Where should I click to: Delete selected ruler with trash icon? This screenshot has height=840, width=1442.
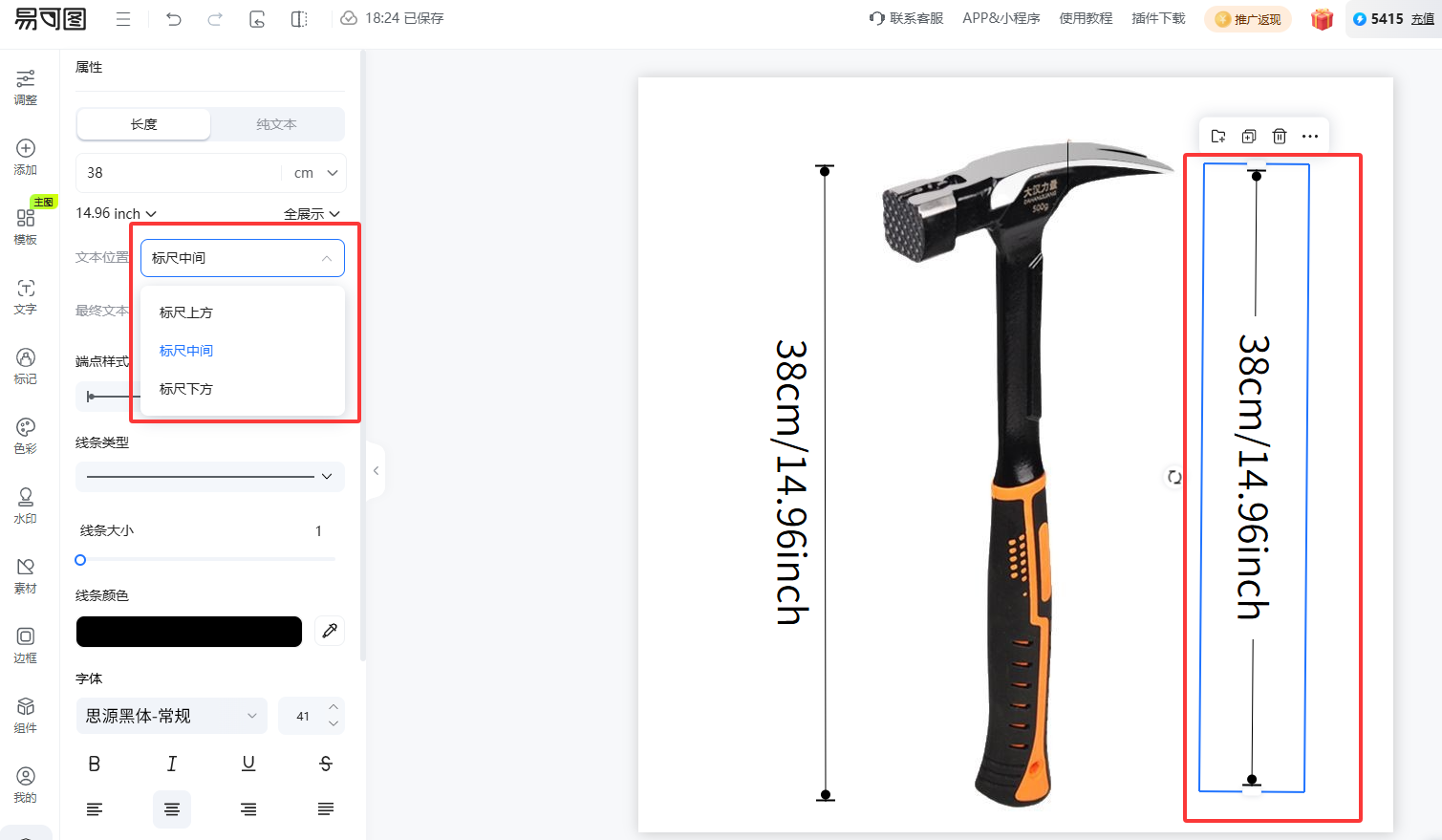click(x=1280, y=137)
